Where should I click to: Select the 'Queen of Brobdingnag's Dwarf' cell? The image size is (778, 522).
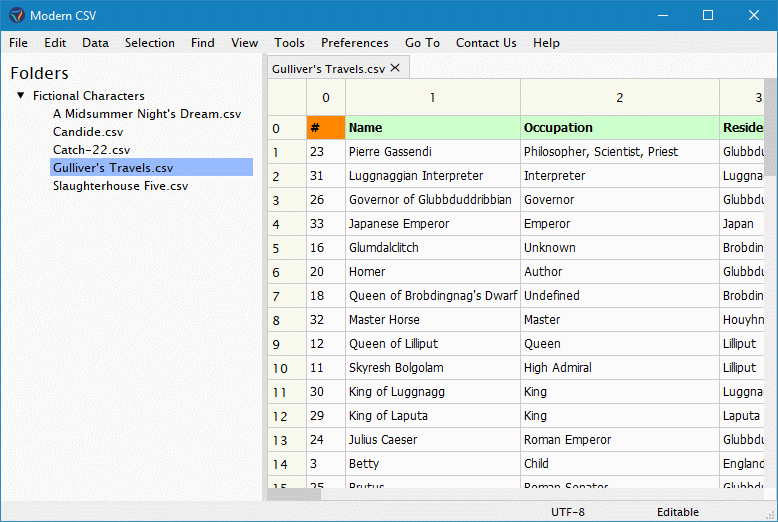[433, 296]
